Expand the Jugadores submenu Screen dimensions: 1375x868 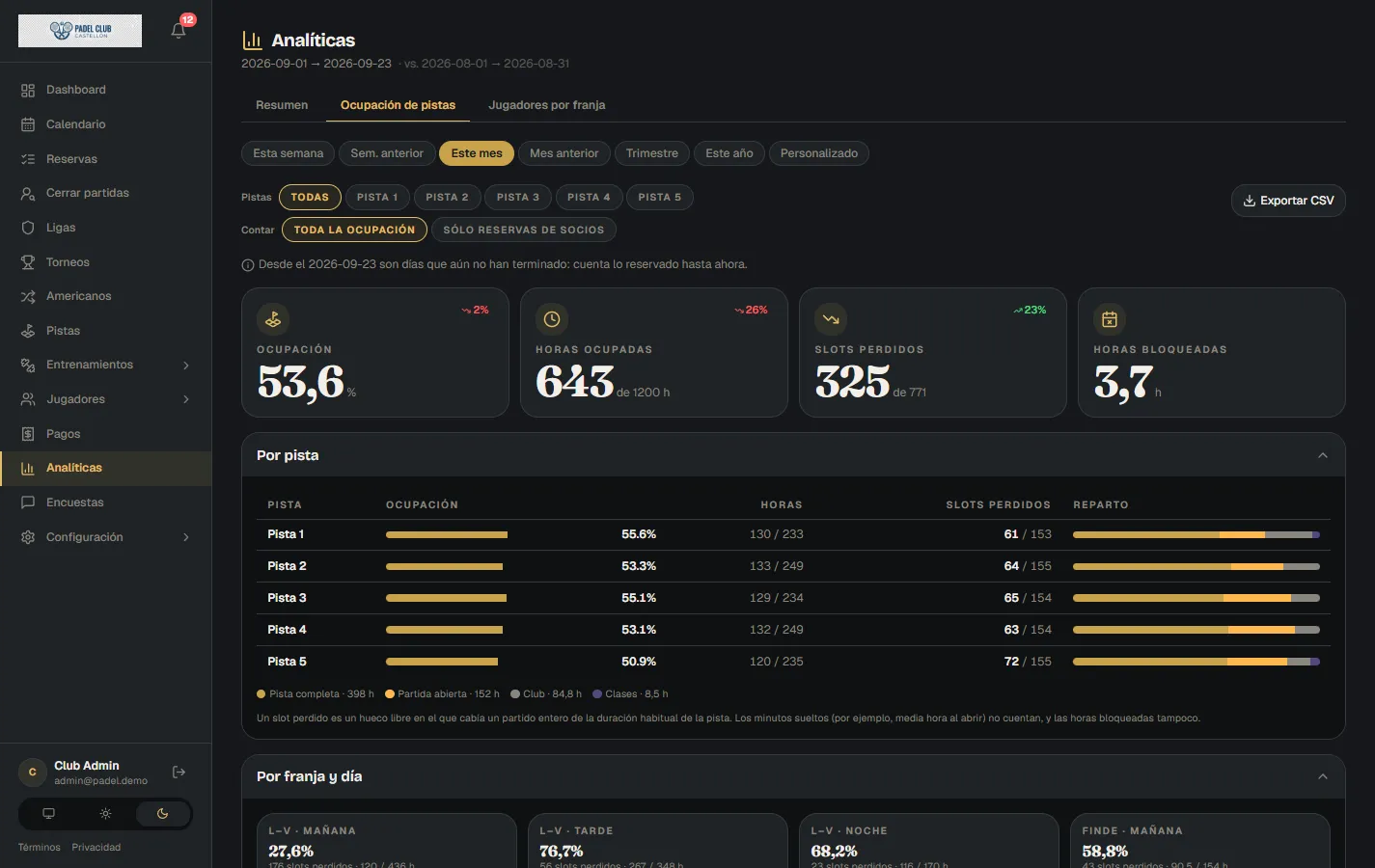tap(186, 399)
